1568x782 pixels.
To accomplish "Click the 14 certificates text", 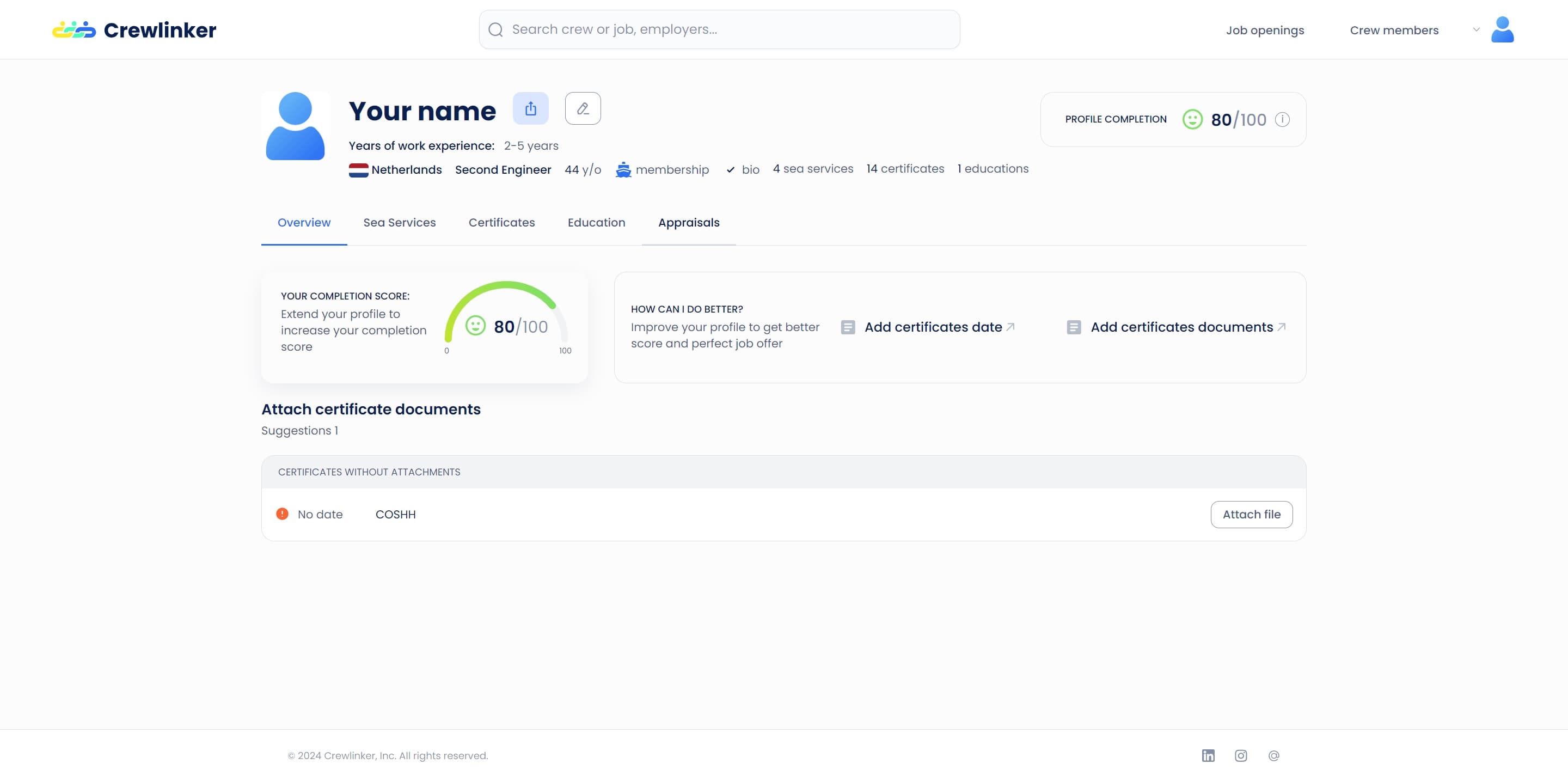I will [x=905, y=169].
